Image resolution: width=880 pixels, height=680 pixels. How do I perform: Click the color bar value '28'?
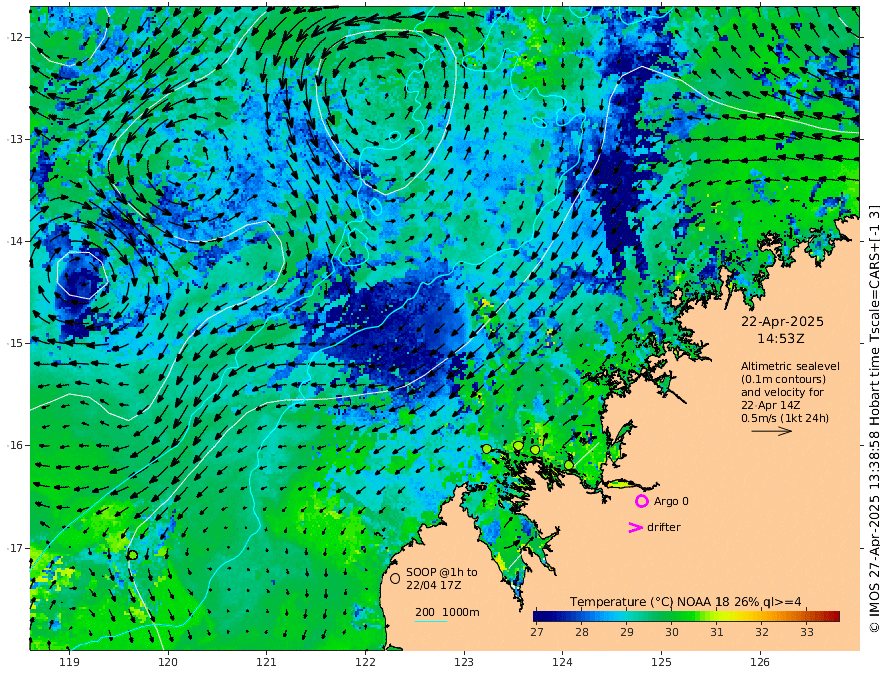point(582,632)
